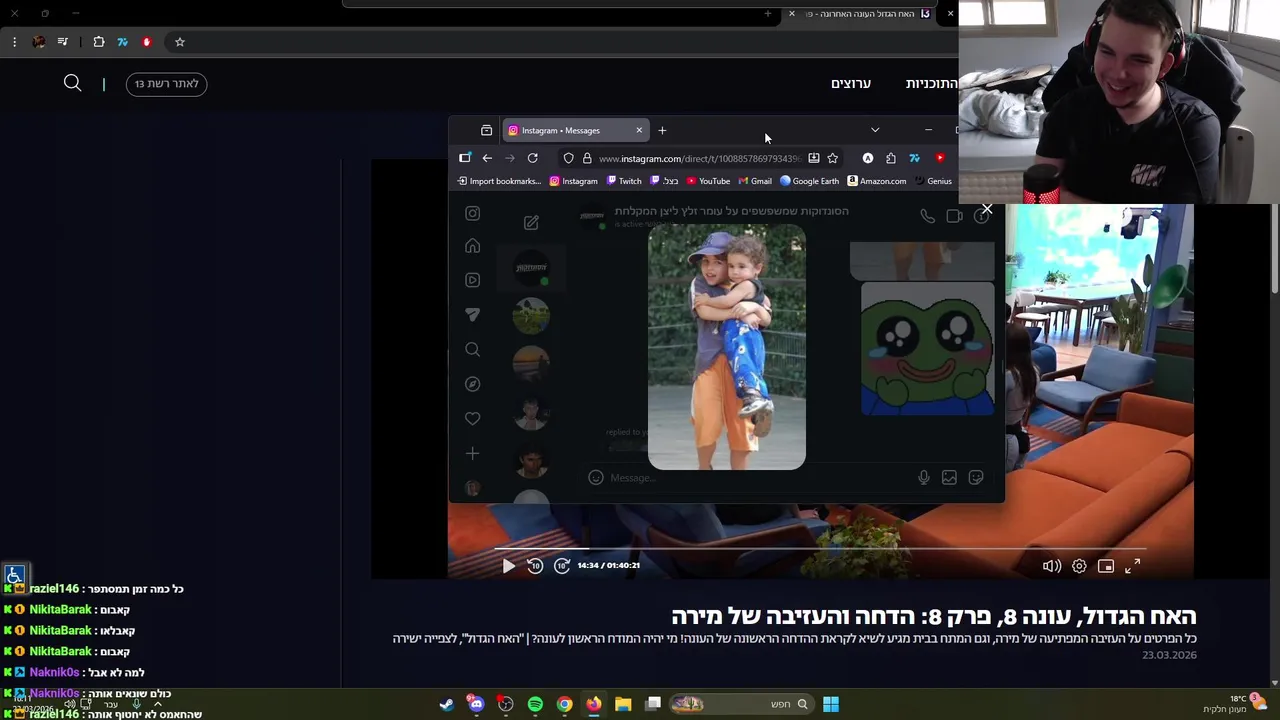Open site search magnifier in the header
Image resolution: width=1280 pixels, height=720 pixels.
click(x=72, y=83)
